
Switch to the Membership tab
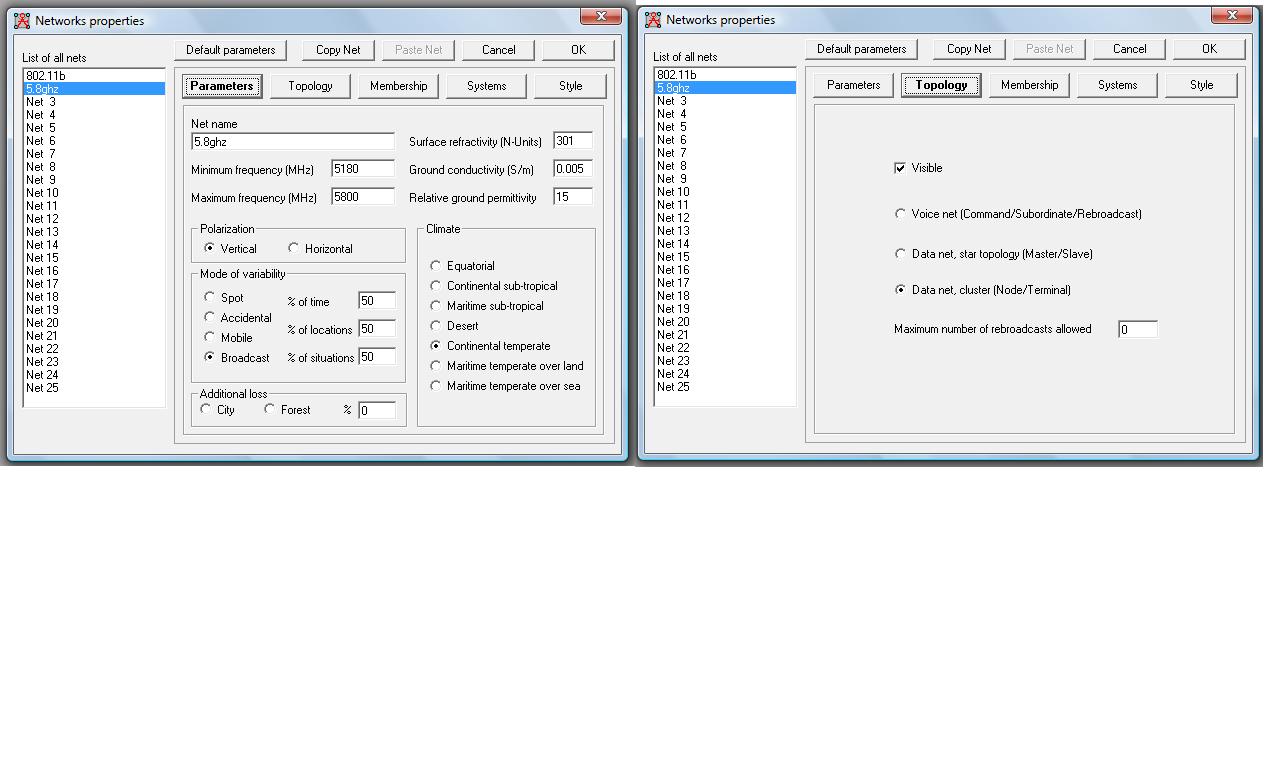tap(398, 86)
